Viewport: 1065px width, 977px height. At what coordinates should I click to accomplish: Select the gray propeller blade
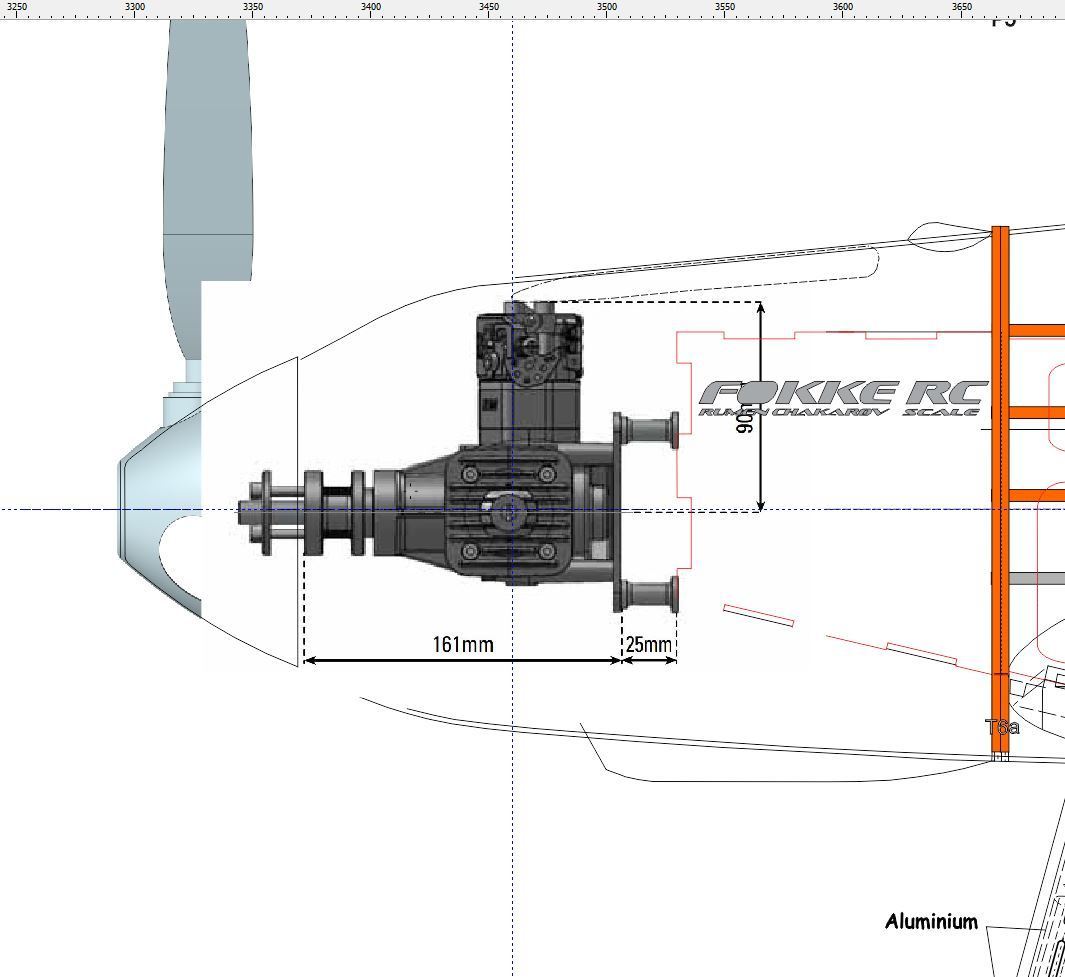(207, 150)
